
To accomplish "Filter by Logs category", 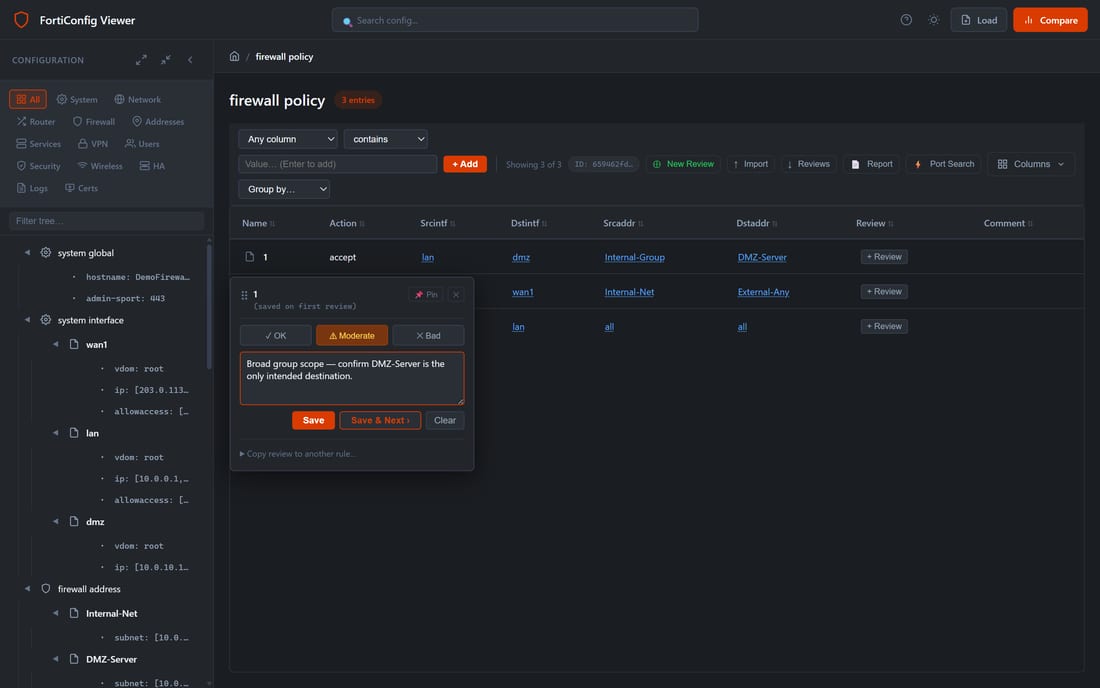I will click(x=32, y=188).
